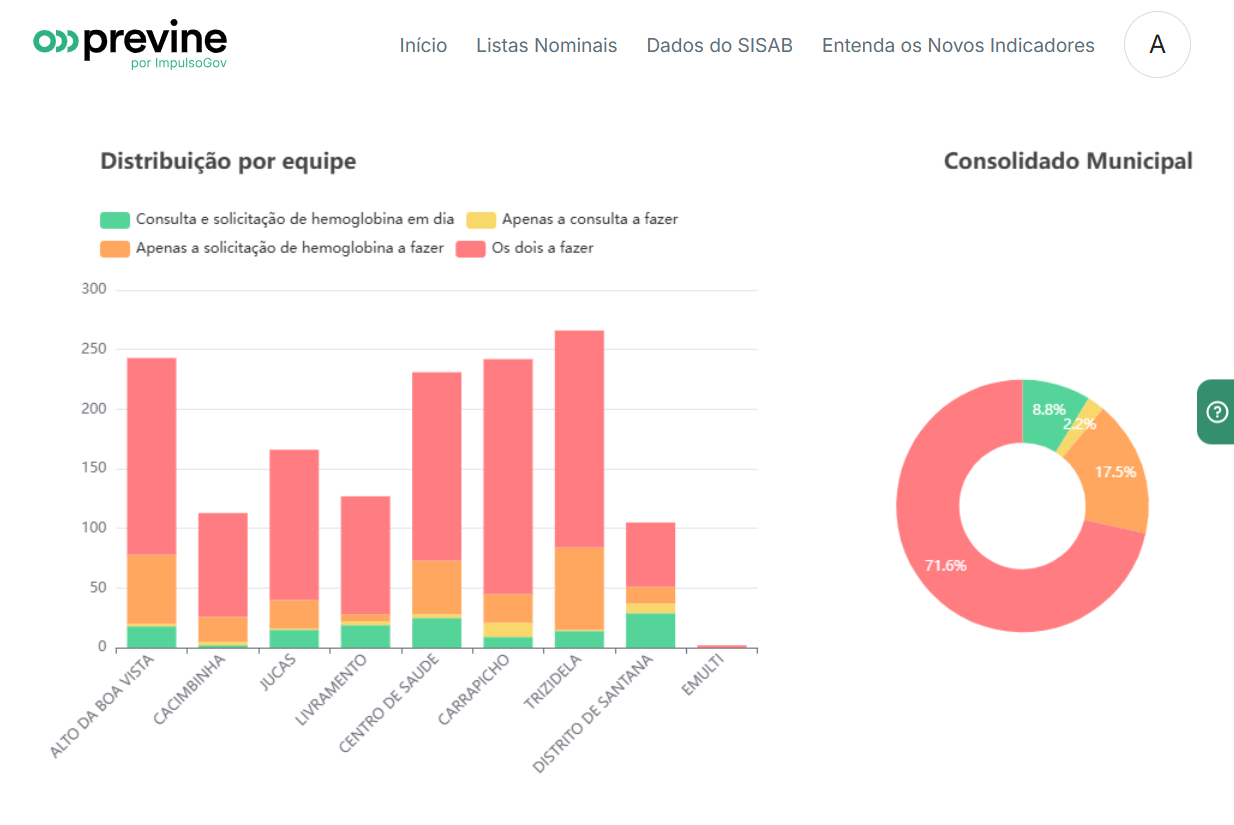Click the 'A' profile avatar
Image resolution: width=1234 pixels, height=825 pixels.
point(1157,44)
